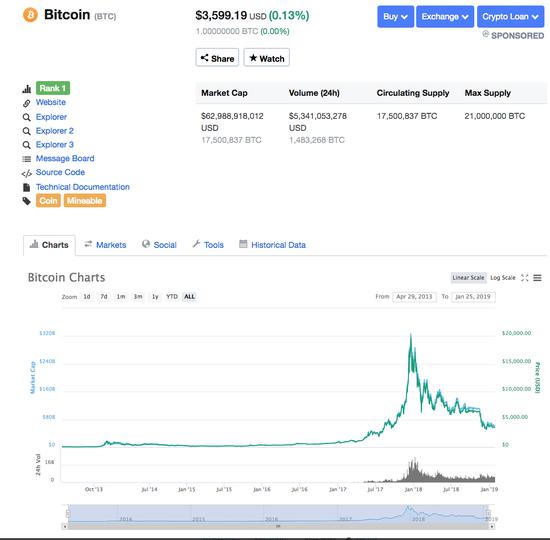Image resolution: width=550 pixels, height=540 pixels.
Task: Switch chart to Log Scale
Action: pos(503,278)
